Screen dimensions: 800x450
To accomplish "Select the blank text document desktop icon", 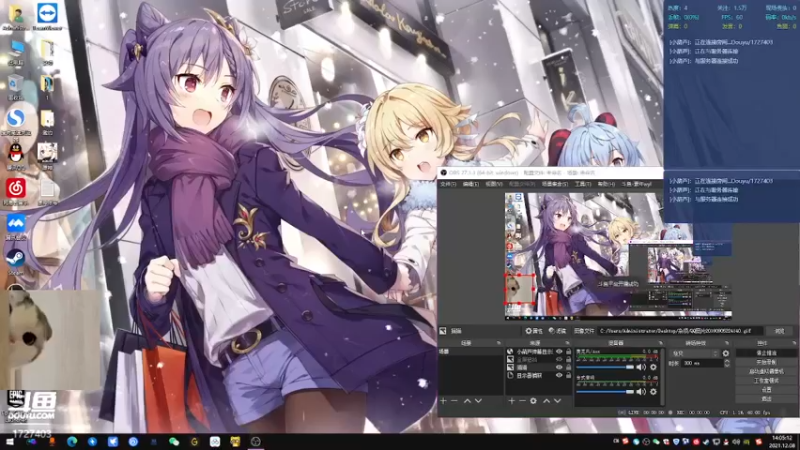I will point(47,190).
